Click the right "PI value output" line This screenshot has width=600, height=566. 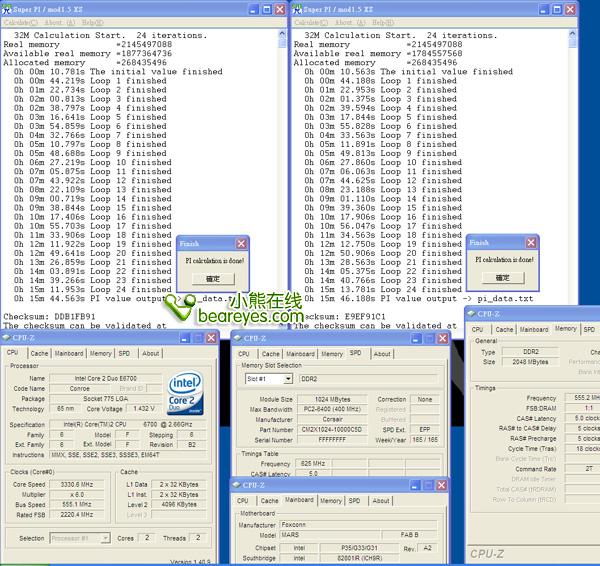point(419,298)
